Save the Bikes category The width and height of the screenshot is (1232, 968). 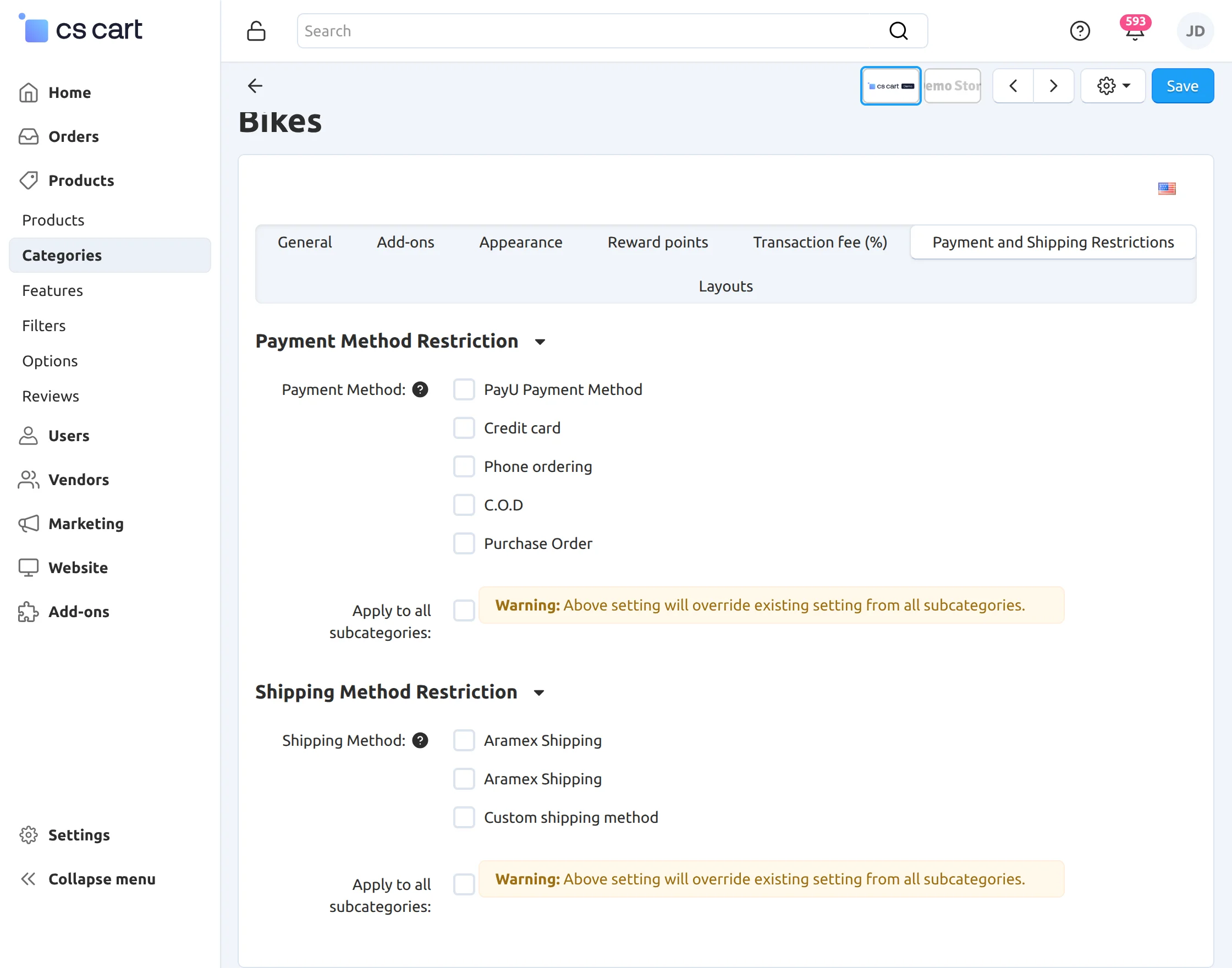tap(1182, 86)
